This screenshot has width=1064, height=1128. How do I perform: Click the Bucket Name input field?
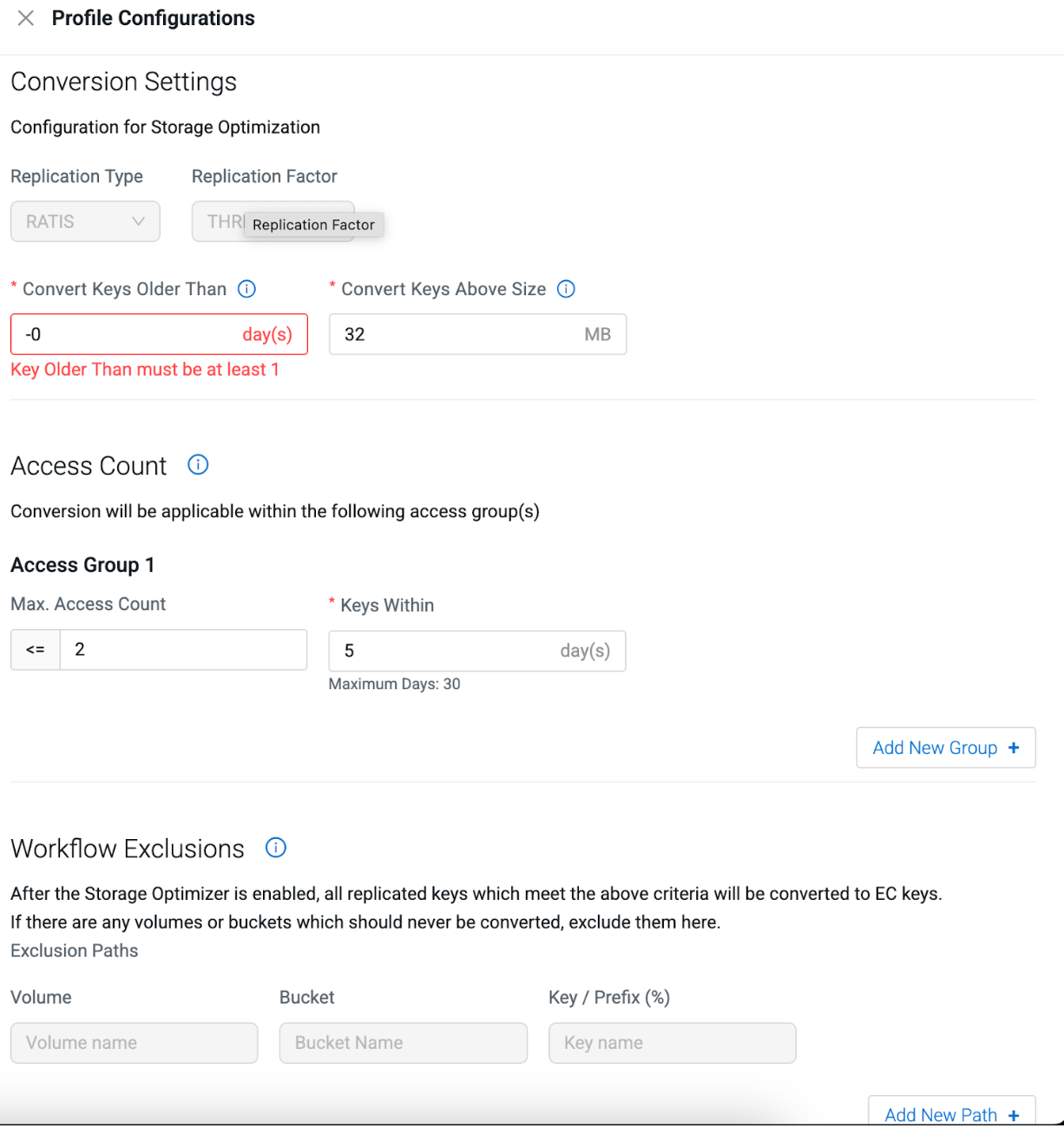click(403, 1043)
